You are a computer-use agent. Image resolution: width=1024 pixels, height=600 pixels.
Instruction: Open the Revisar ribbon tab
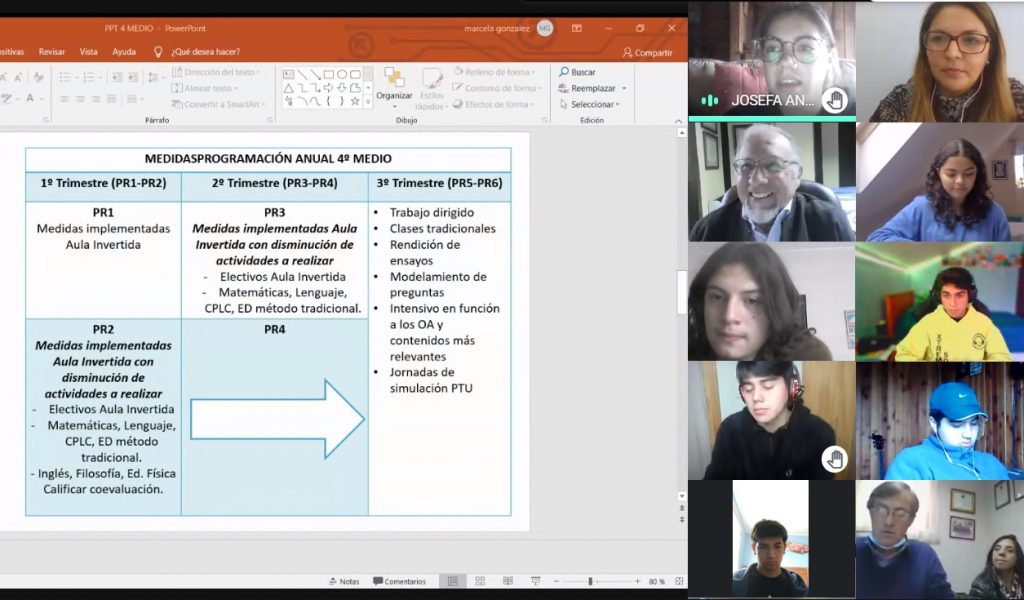point(52,52)
